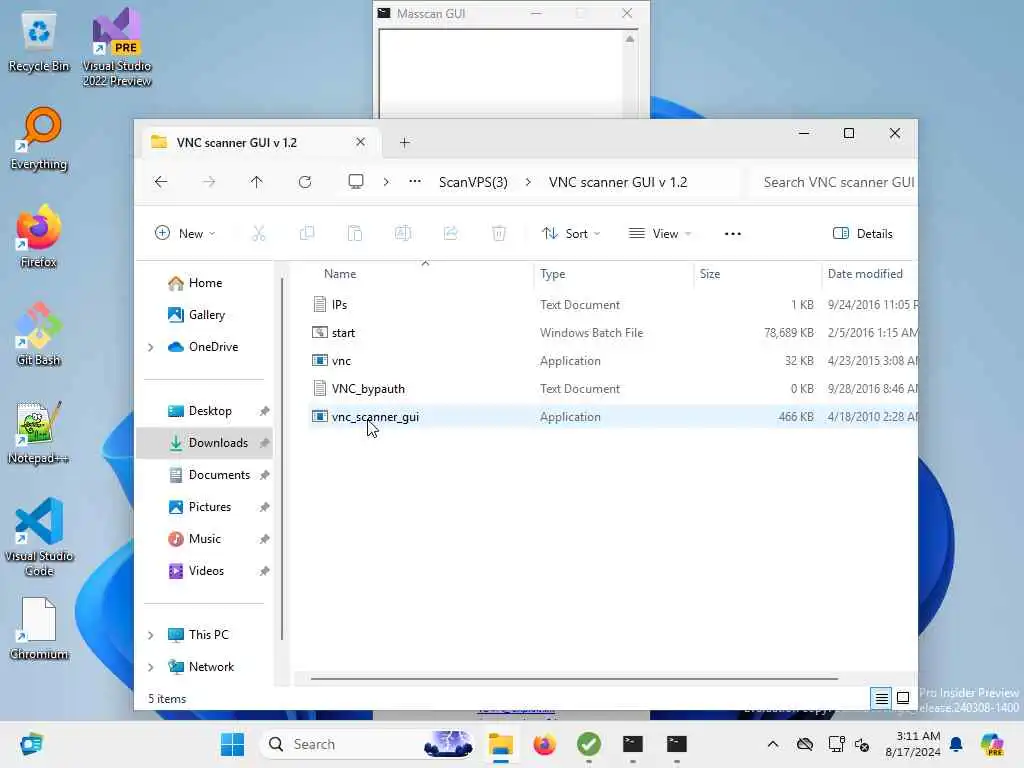Screen dimensions: 1024x768
Task: Open File Explorer from the taskbar
Action: click(501, 744)
